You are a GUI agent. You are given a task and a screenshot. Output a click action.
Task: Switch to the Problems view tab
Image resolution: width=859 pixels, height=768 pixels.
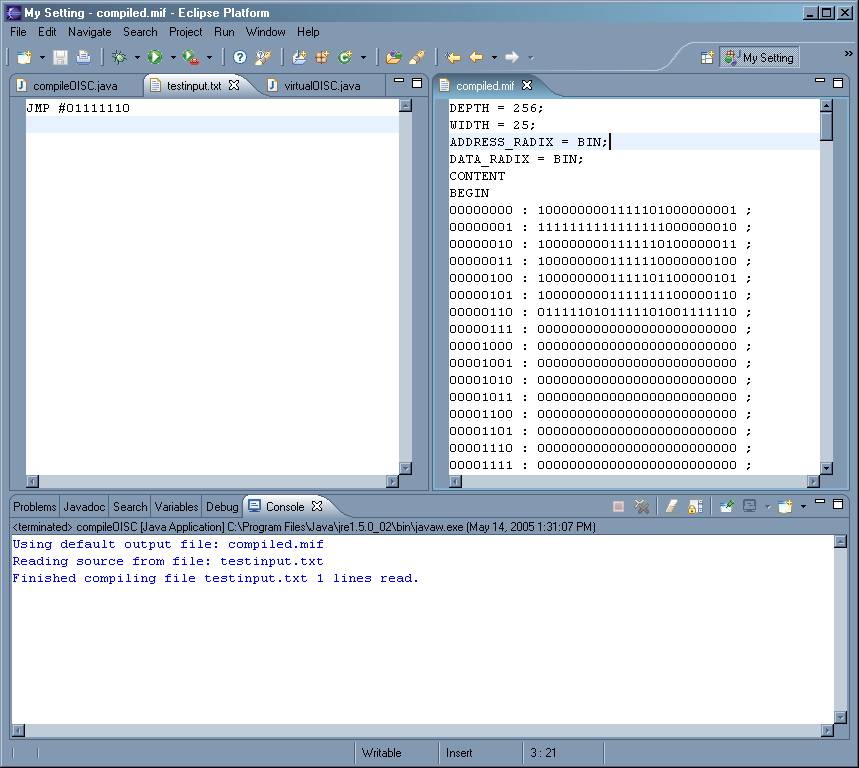[35, 507]
